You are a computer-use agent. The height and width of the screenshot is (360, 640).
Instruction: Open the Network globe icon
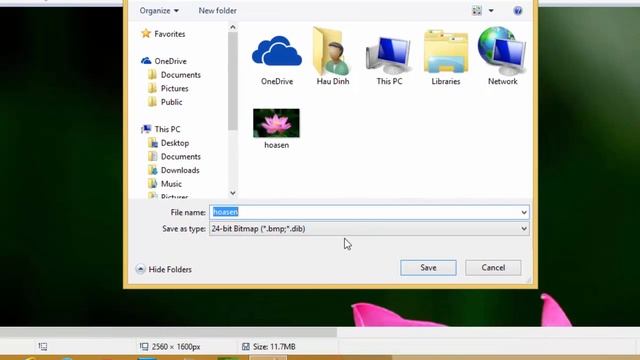coord(502,51)
